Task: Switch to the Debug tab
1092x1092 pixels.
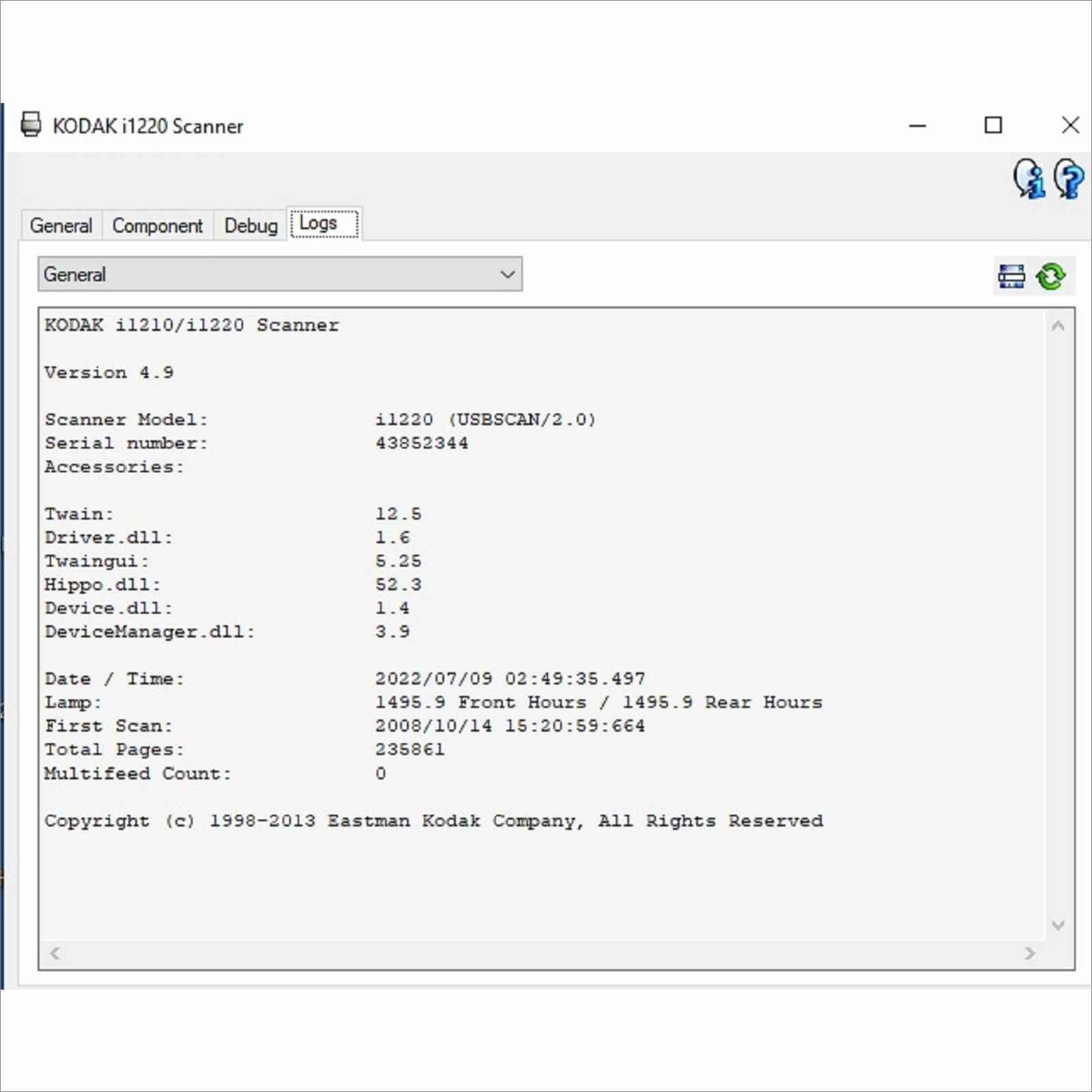Action: coord(250,226)
